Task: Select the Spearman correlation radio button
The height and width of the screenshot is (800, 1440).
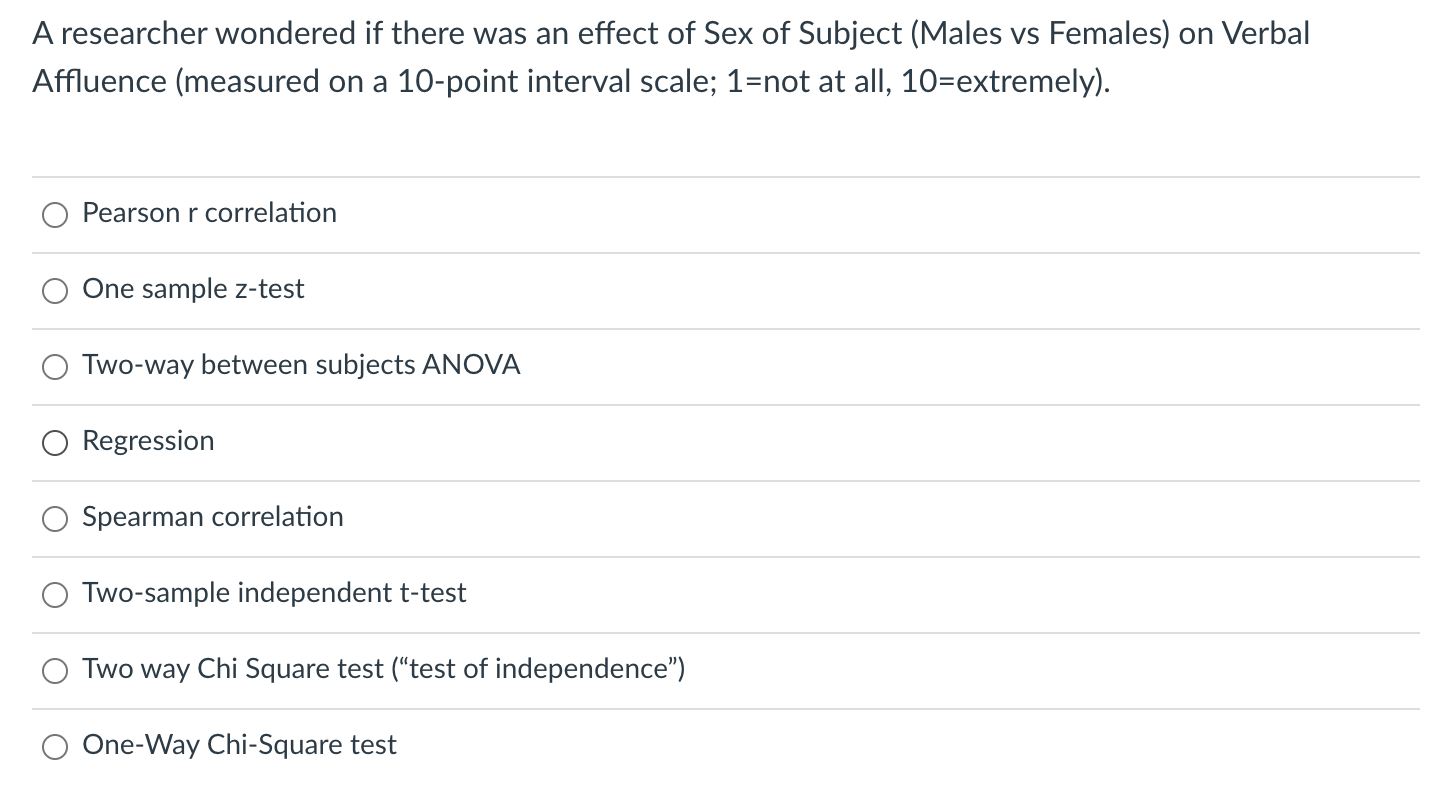Action: tap(55, 519)
